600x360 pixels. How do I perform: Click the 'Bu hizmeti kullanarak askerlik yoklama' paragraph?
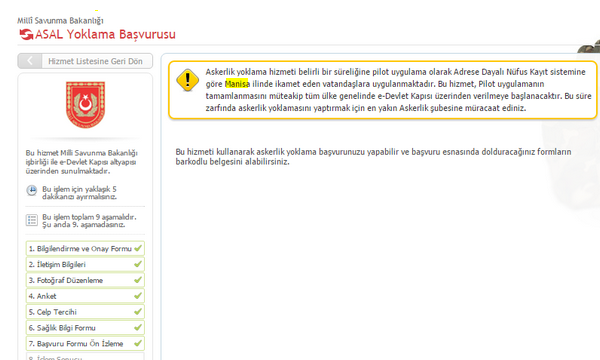click(373, 156)
